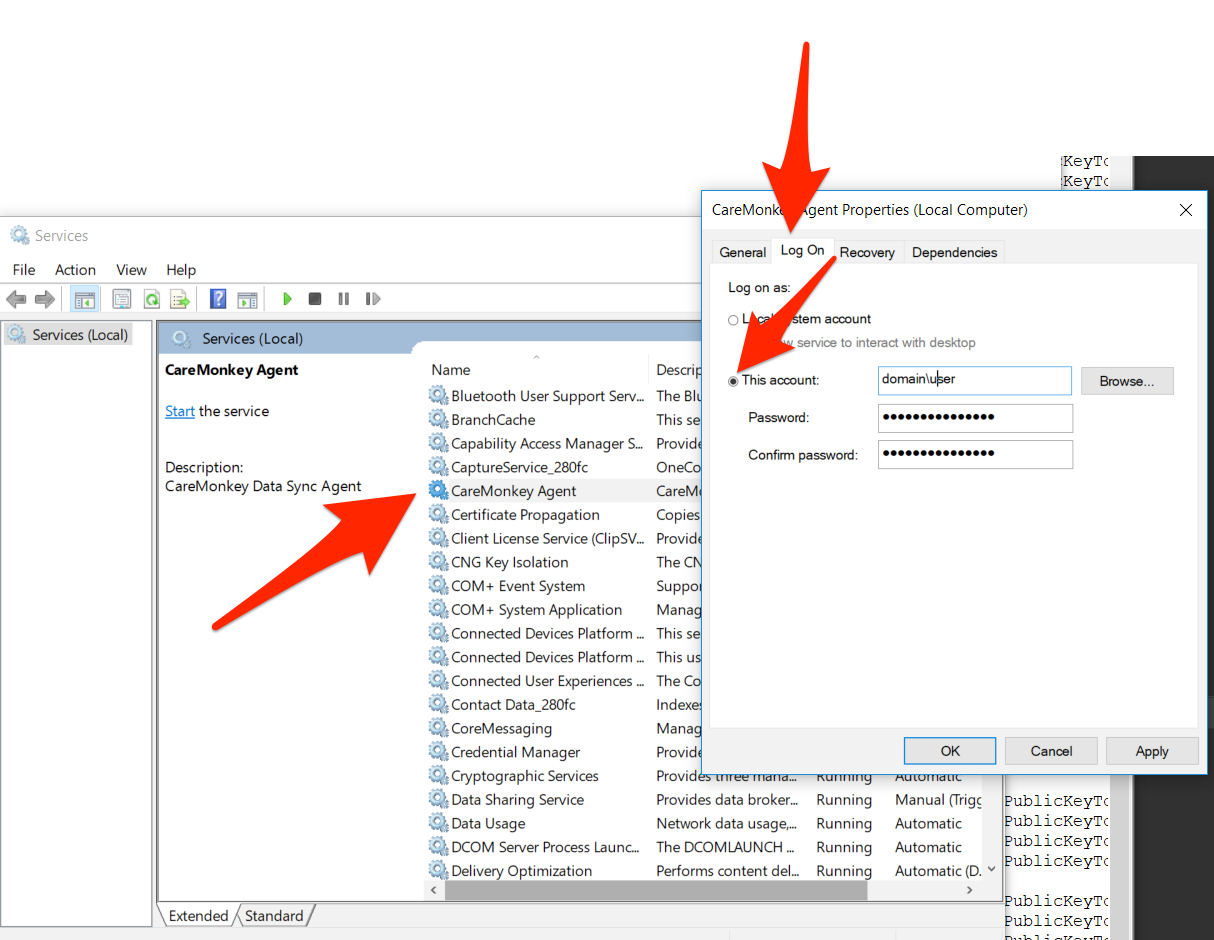
Task: Click the gear icon beside CareMonkey Agent
Action: click(x=438, y=491)
